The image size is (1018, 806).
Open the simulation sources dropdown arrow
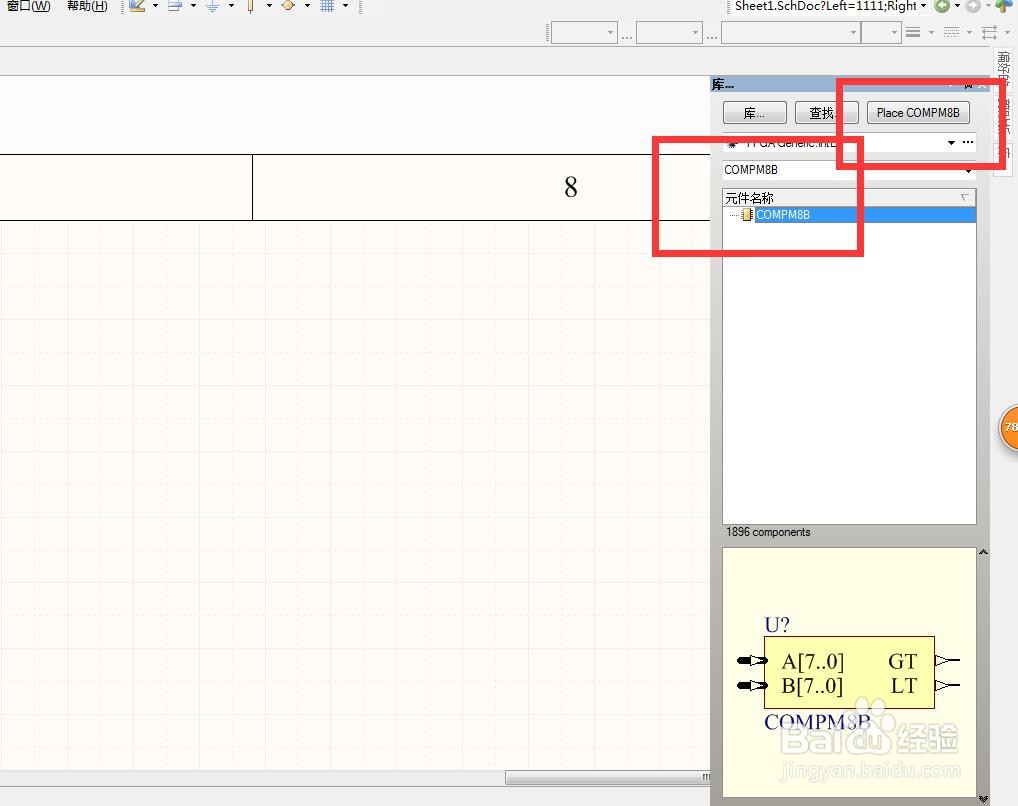point(307,6)
